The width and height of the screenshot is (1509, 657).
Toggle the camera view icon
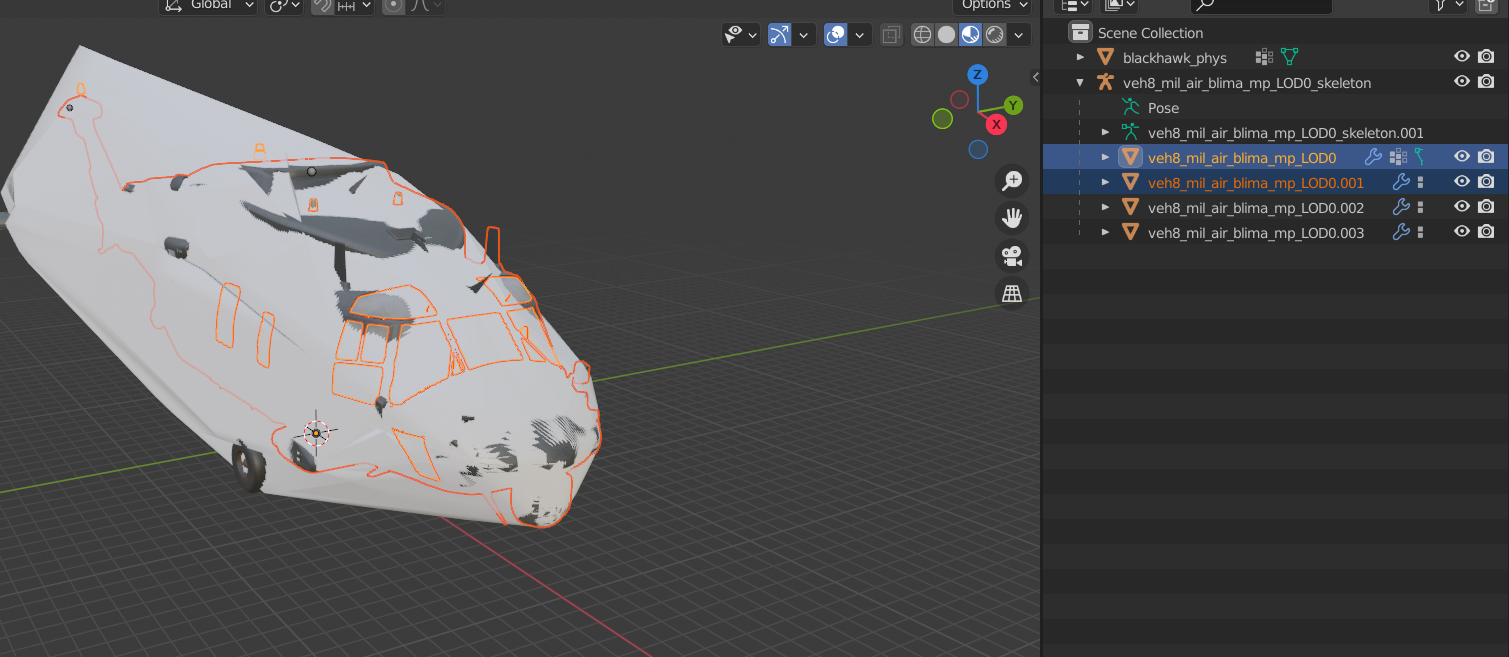tap(1012, 256)
